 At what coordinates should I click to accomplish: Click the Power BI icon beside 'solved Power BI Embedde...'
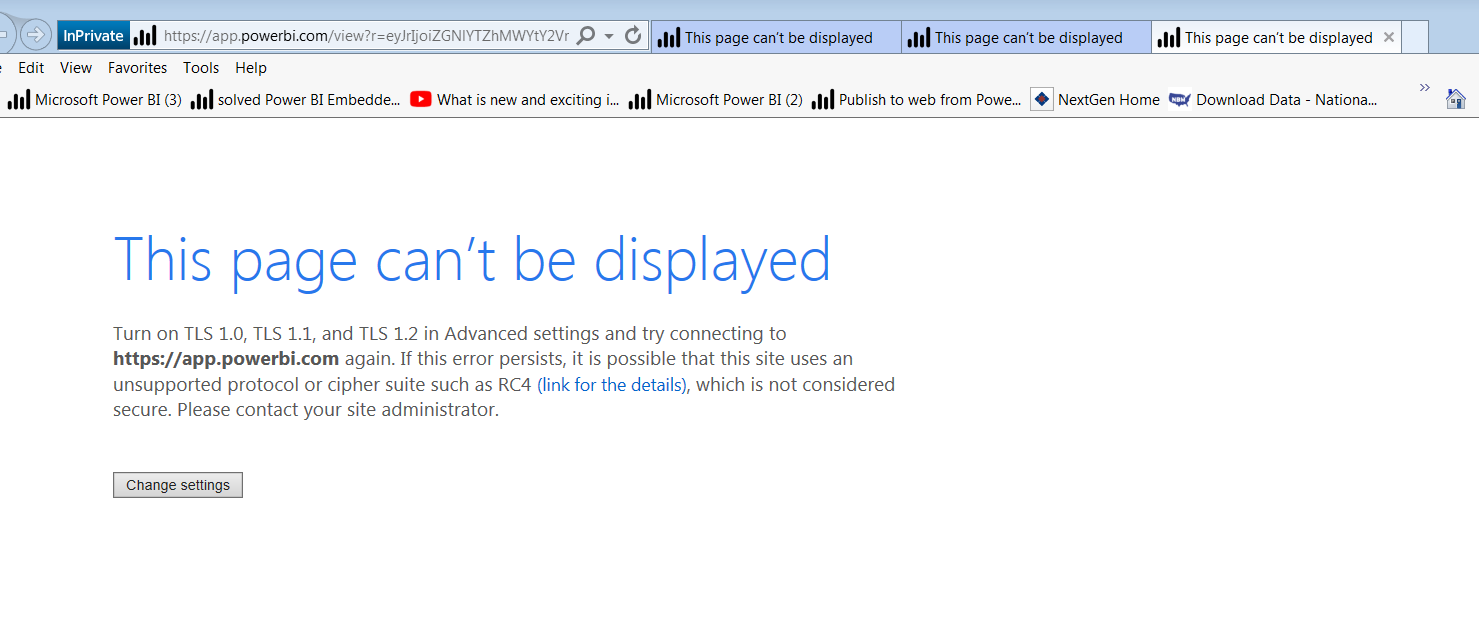click(202, 99)
